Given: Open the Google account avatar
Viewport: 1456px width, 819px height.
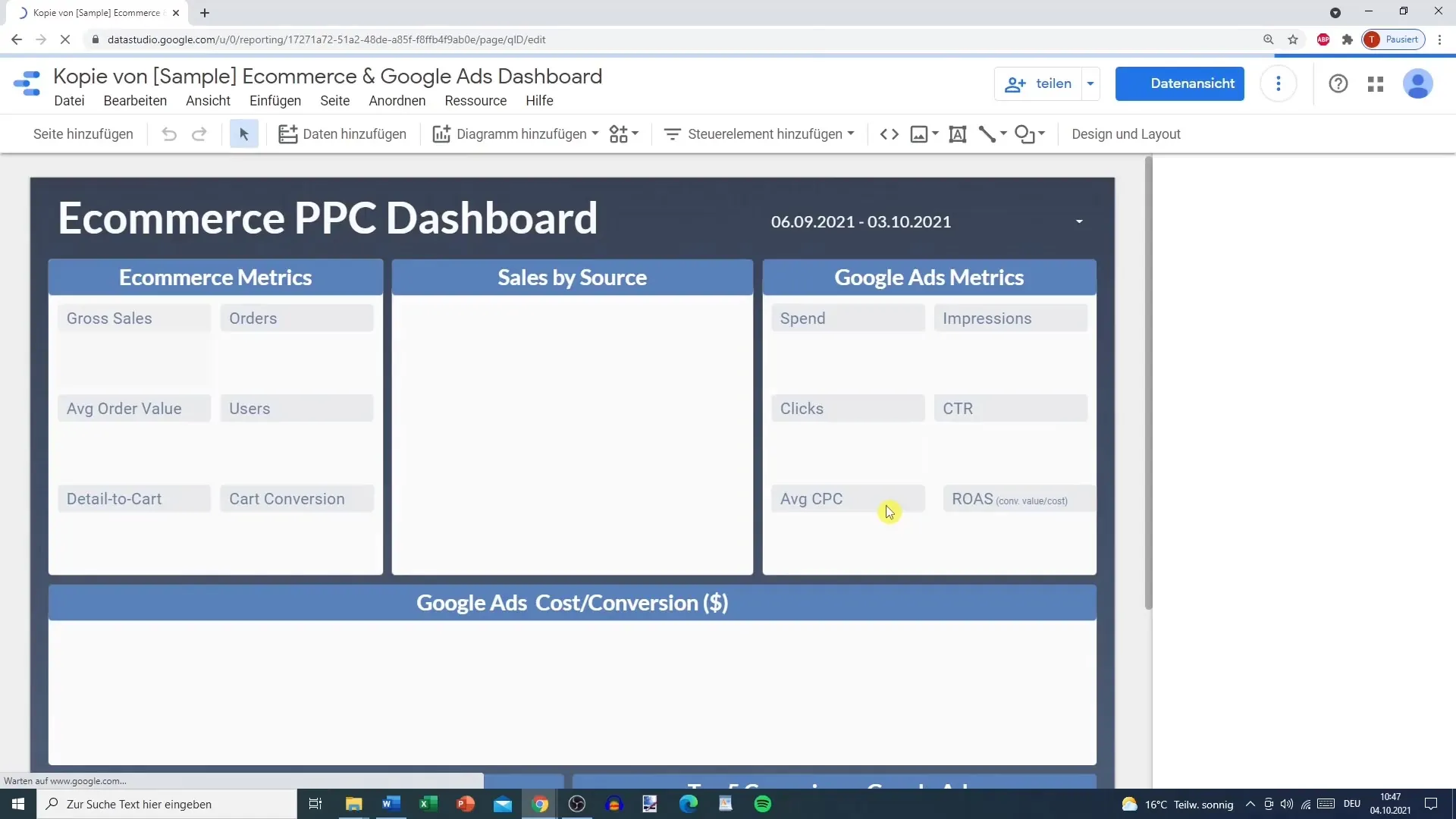Looking at the screenshot, I should coord(1417,83).
